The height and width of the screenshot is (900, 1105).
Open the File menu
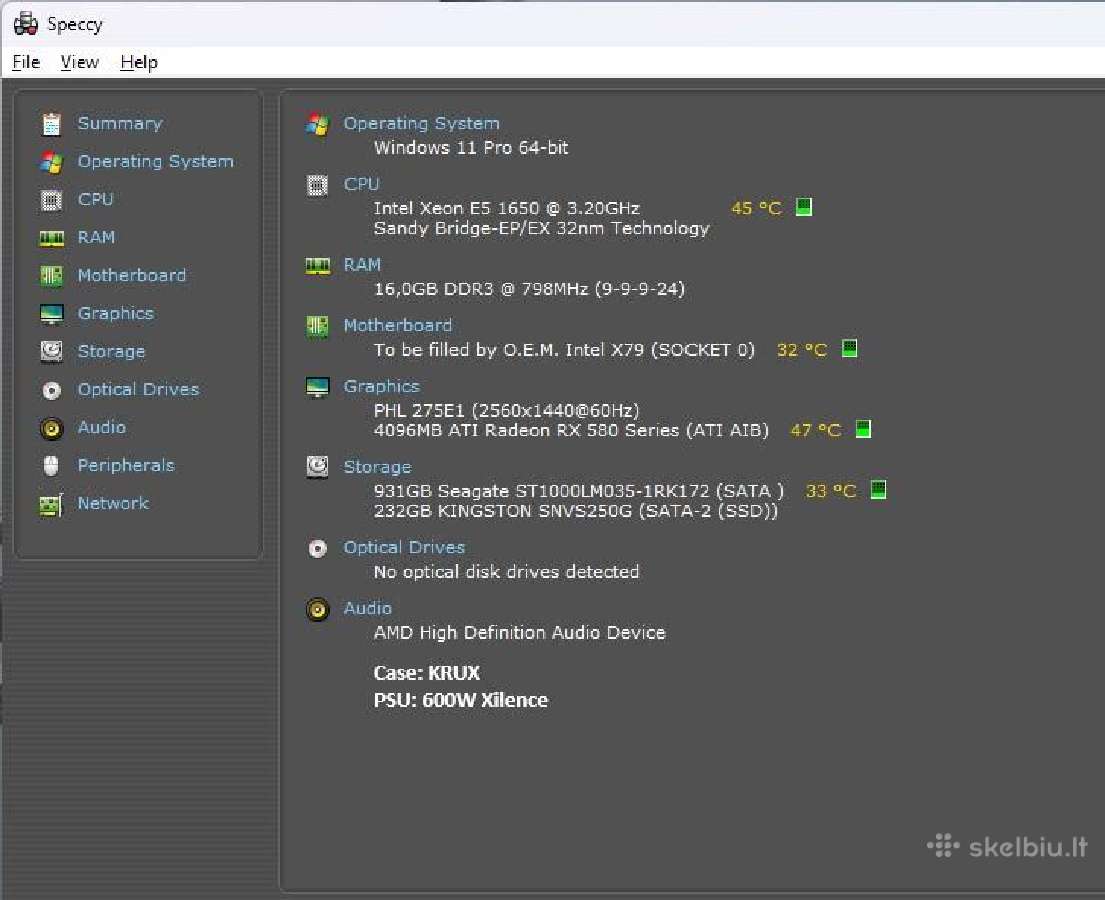point(26,62)
